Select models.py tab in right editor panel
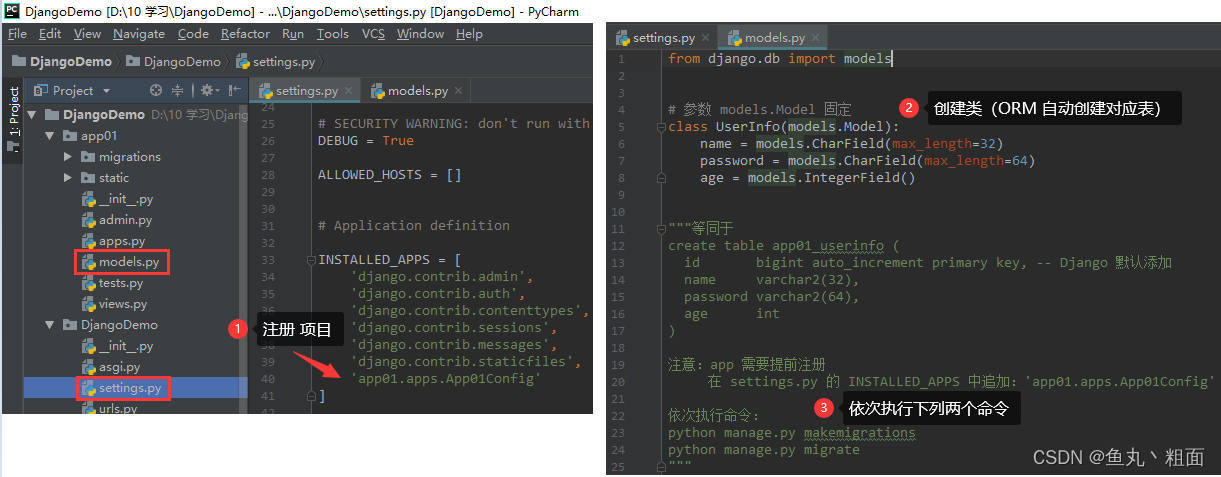1221x477 pixels. click(x=773, y=38)
